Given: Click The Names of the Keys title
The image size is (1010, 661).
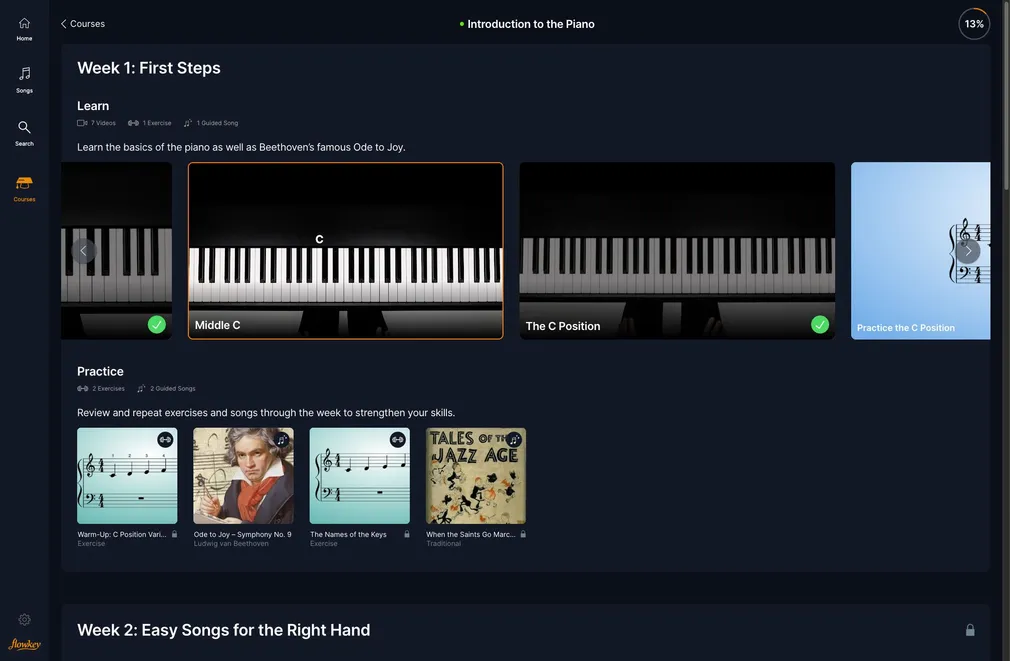Looking at the screenshot, I should 348,534.
